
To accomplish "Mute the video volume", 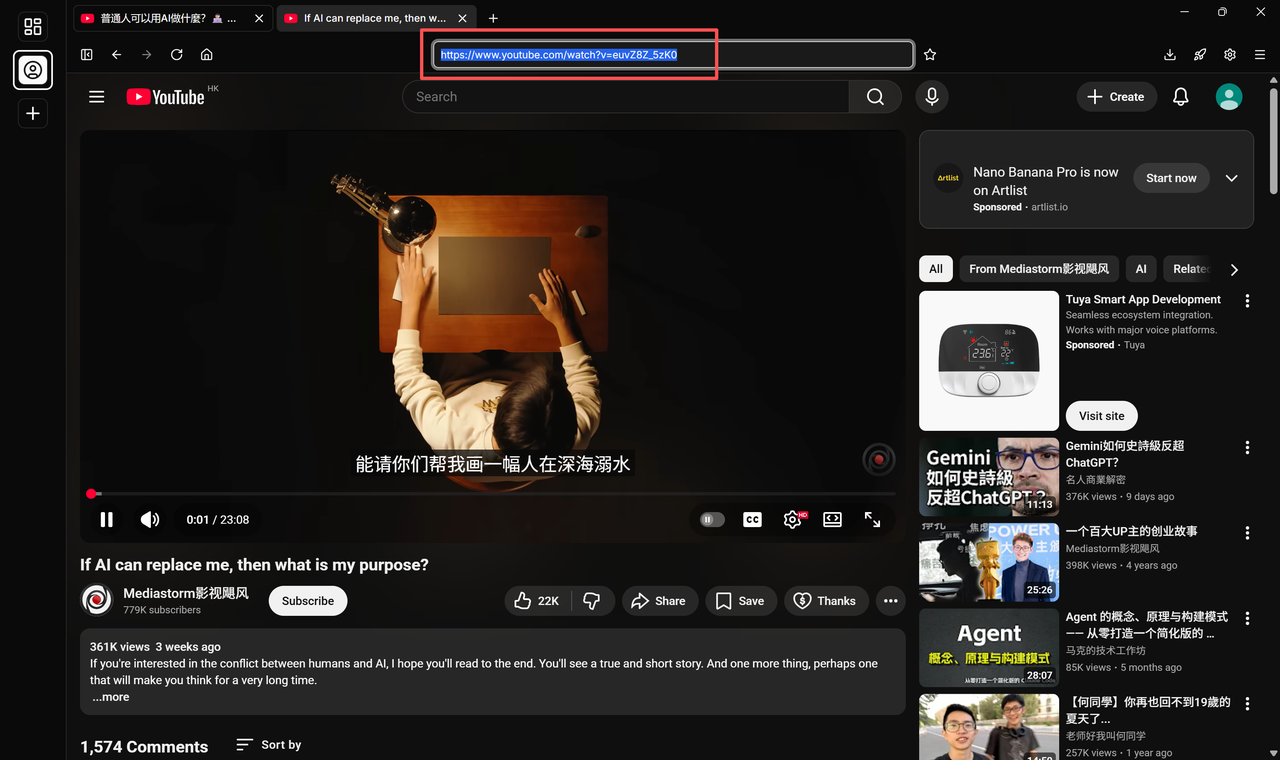I will 150,520.
